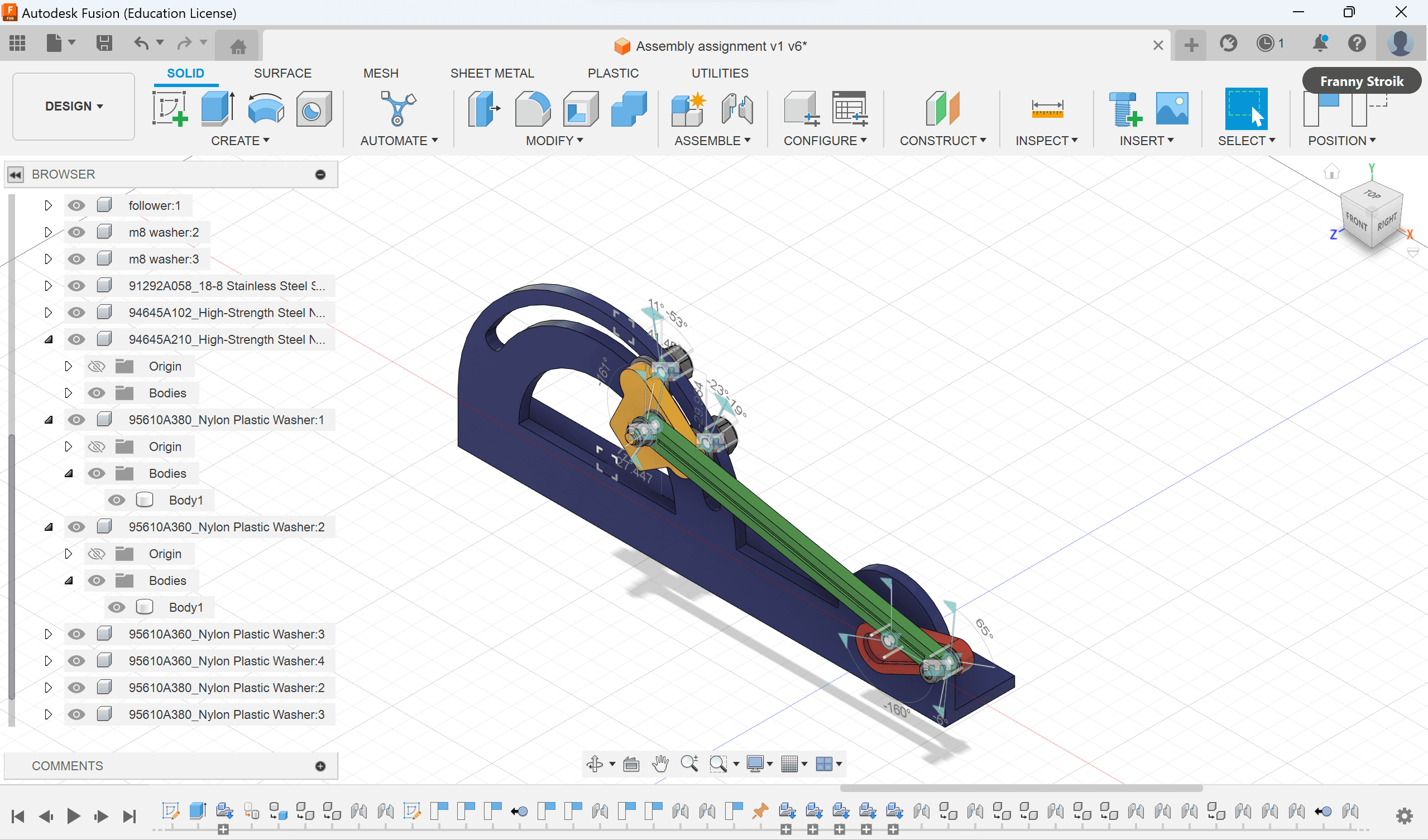Click the Undo arrow

click(141, 43)
